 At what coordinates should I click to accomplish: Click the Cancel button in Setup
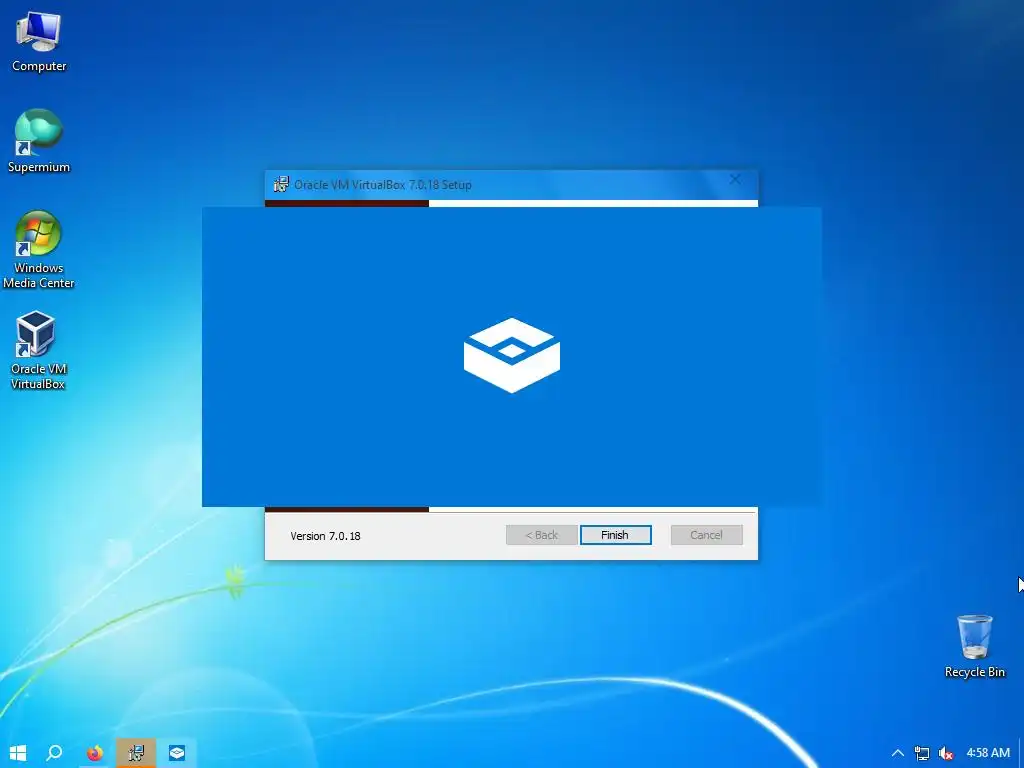[706, 535]
